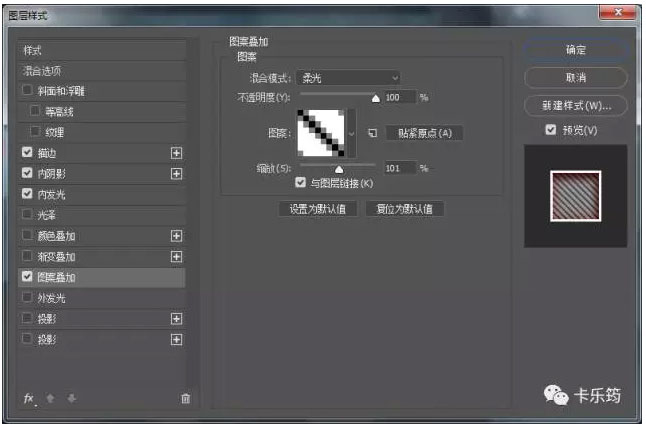This screenshot has height=424, width=646.
Task: Toggle the 预览(V) checkbox
Action: pyautogui.click(x=551, y=130)
